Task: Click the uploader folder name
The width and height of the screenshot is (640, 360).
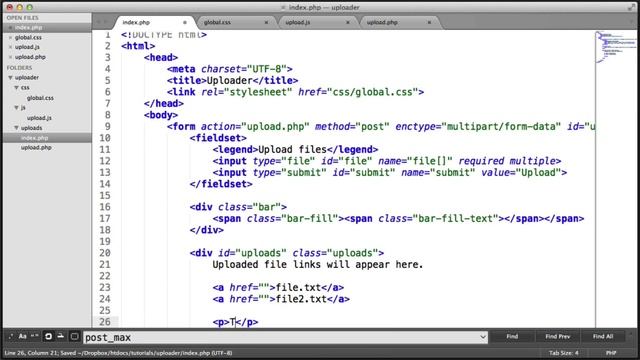Action: click(27, 78)
